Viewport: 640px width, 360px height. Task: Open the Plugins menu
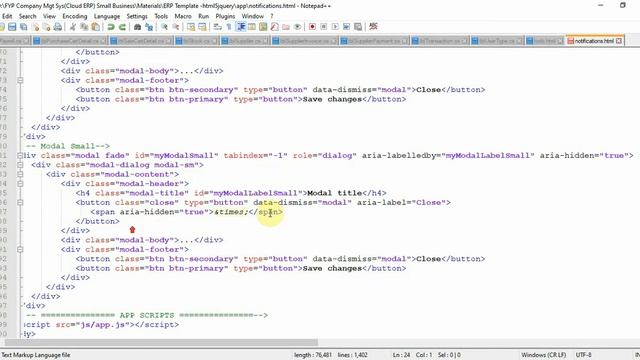coord(225,16)
